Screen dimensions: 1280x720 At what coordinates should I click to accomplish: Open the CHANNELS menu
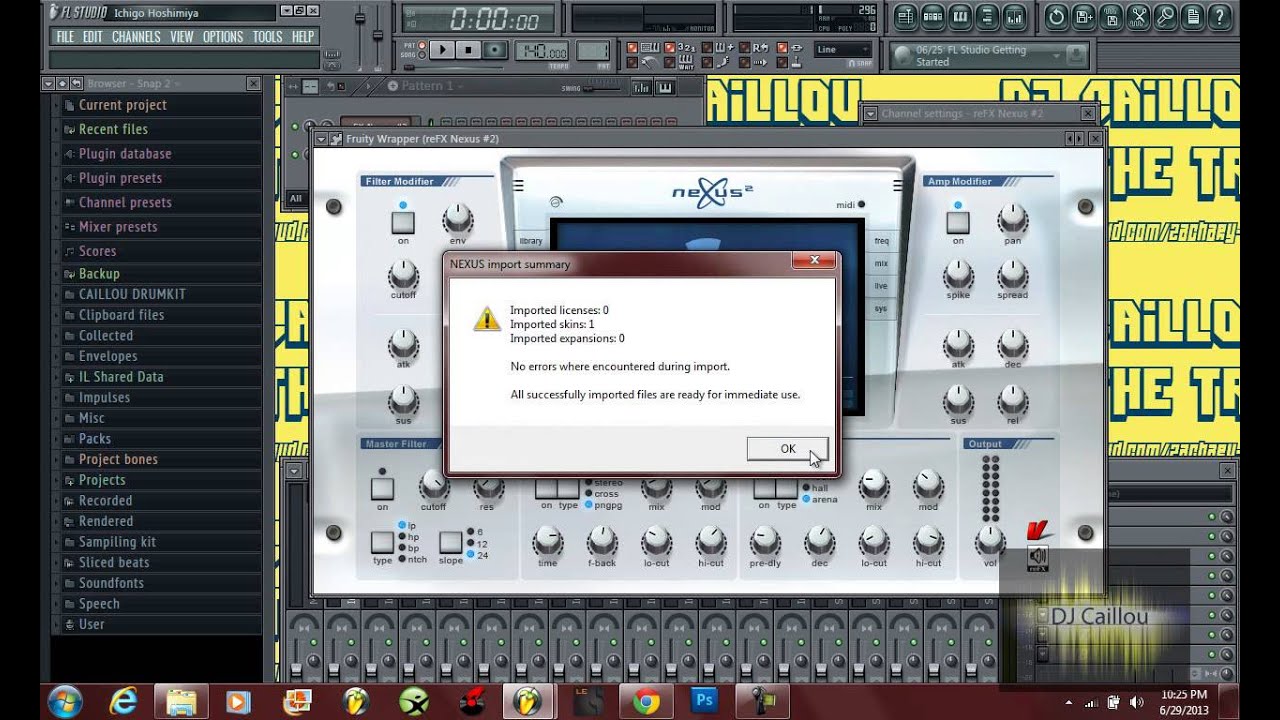point(136,37)
